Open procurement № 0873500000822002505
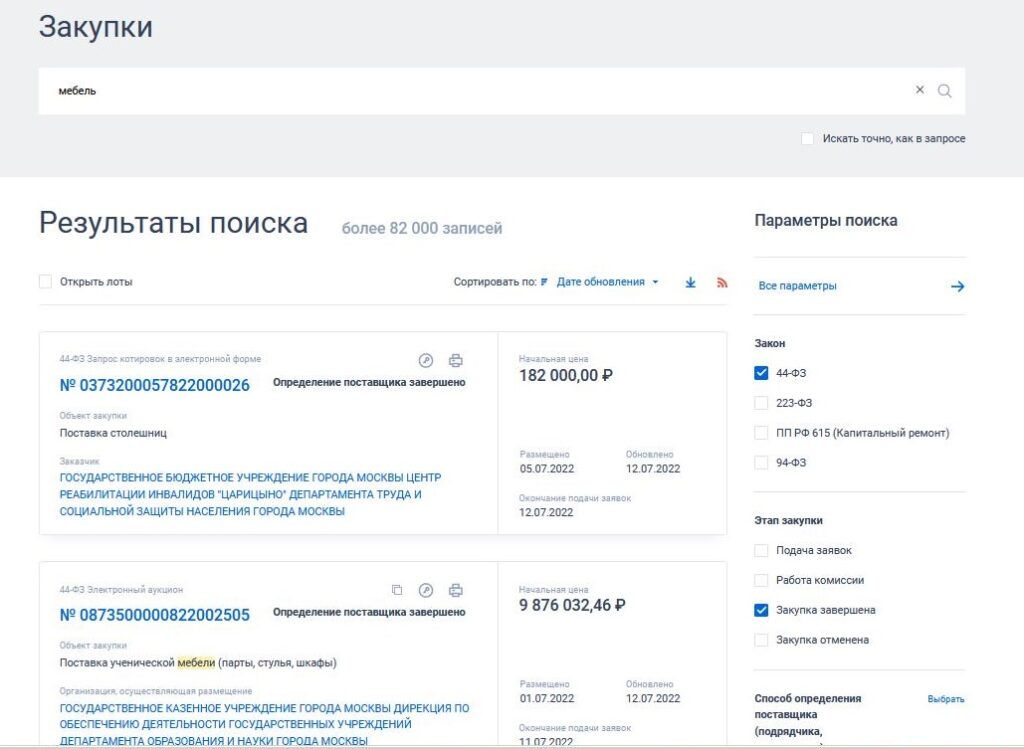The image size is (1024, 749). click(x=155, y=615)
